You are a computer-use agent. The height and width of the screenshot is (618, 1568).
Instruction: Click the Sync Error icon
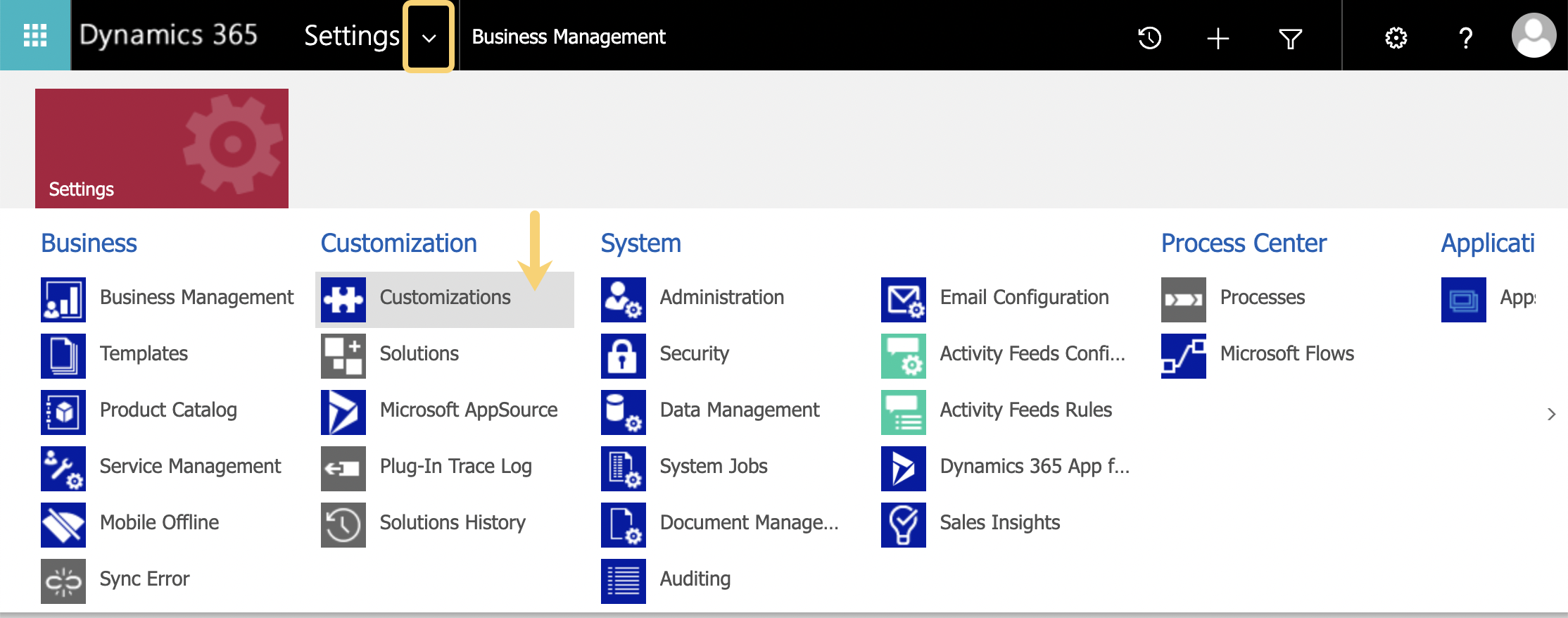(x=63, y=581)
